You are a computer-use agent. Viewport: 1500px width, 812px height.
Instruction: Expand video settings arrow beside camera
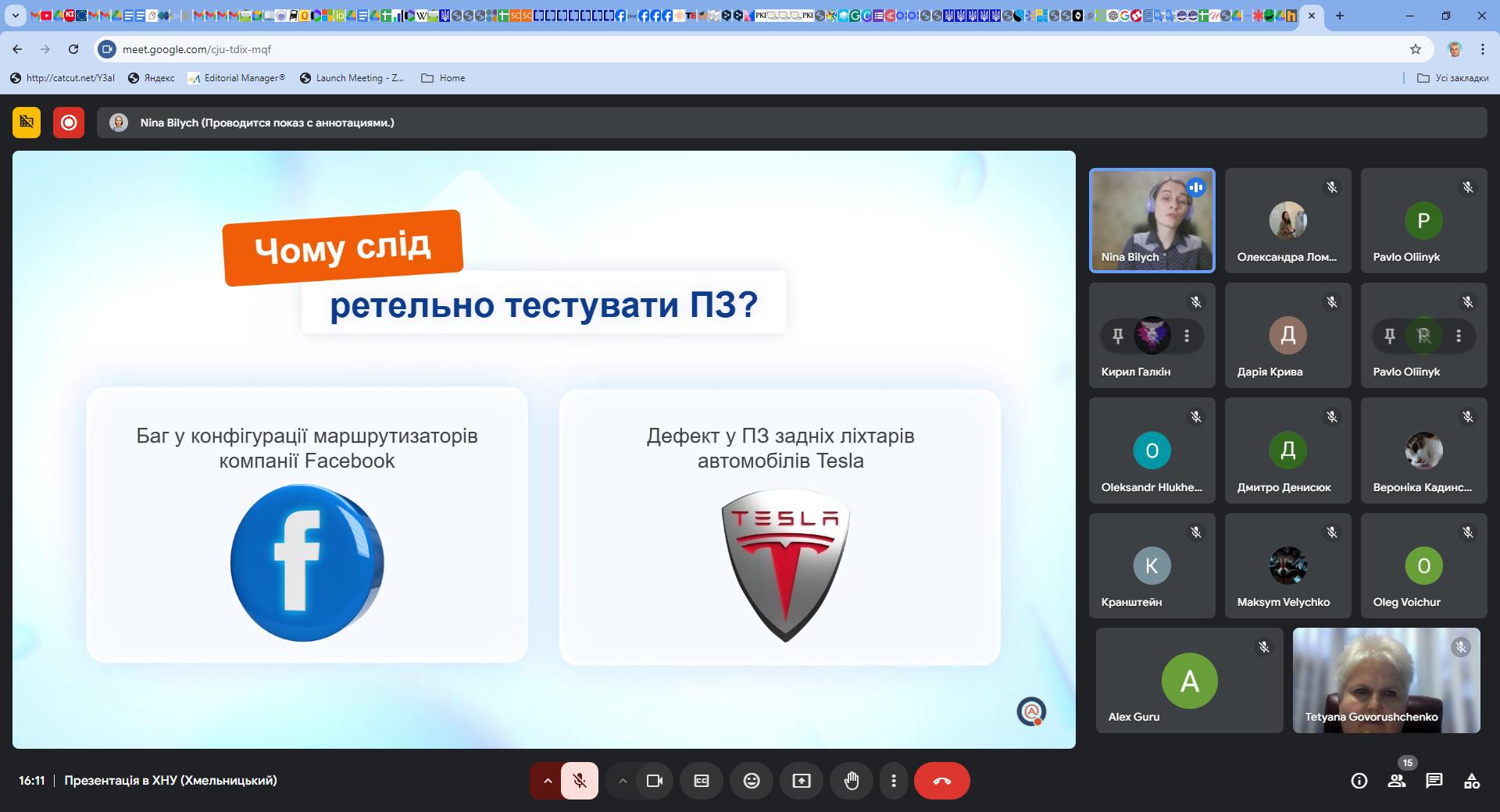[623, 781]
